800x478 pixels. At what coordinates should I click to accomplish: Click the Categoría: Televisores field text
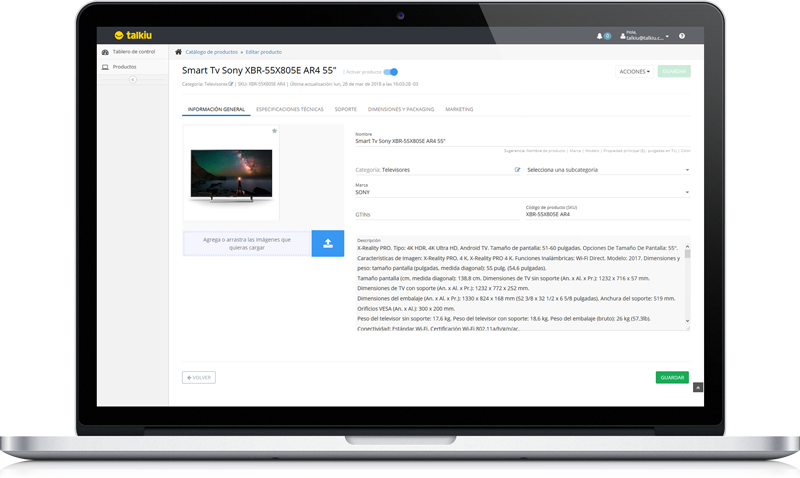[383, 170]
